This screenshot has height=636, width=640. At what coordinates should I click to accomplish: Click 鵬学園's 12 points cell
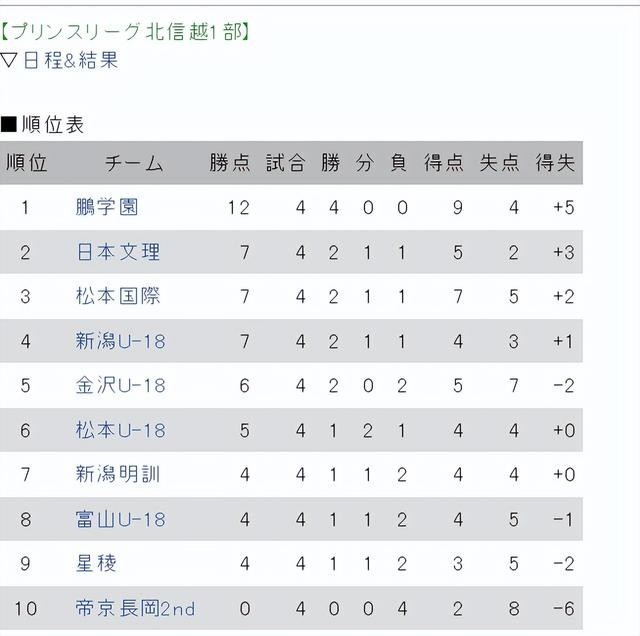point(239,207)
